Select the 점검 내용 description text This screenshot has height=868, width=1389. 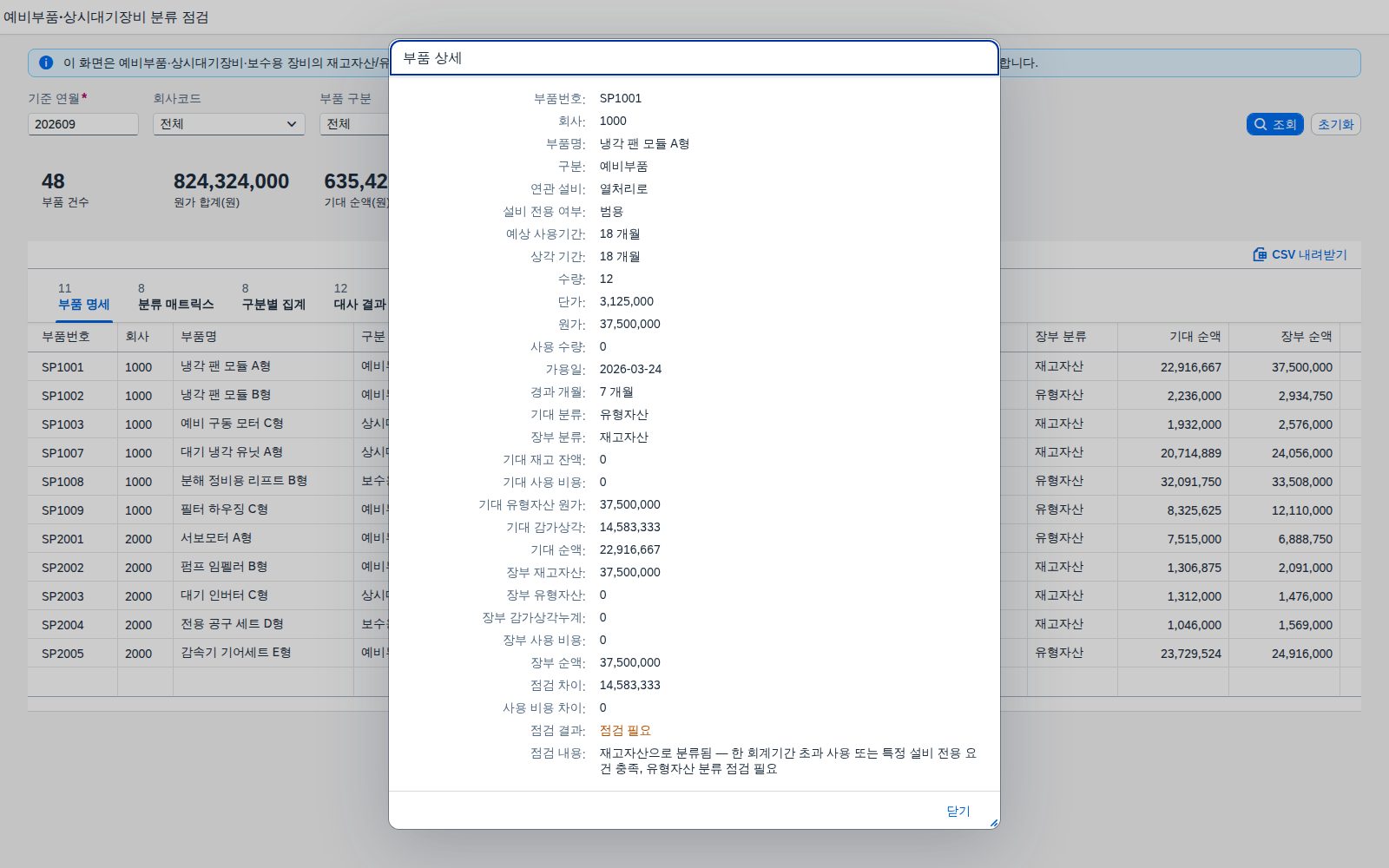coord(788,761)
